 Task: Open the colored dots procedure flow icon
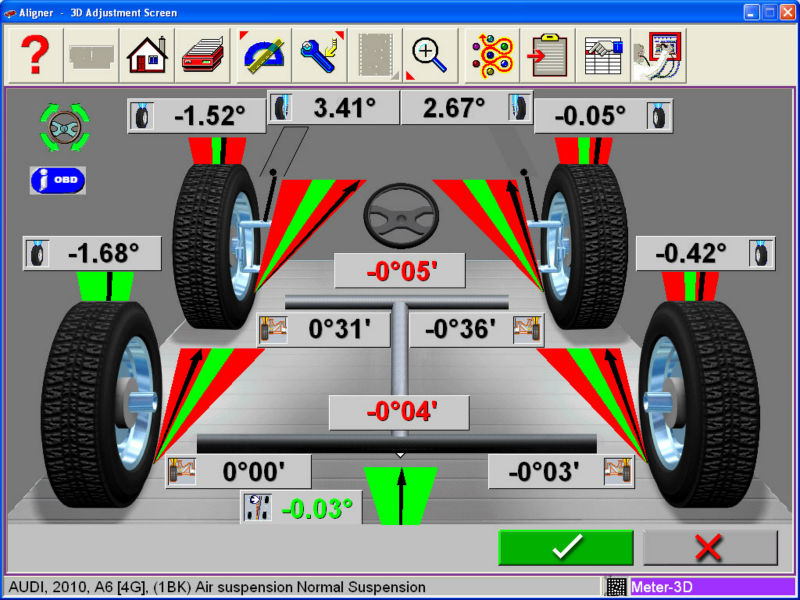(492, 56)
